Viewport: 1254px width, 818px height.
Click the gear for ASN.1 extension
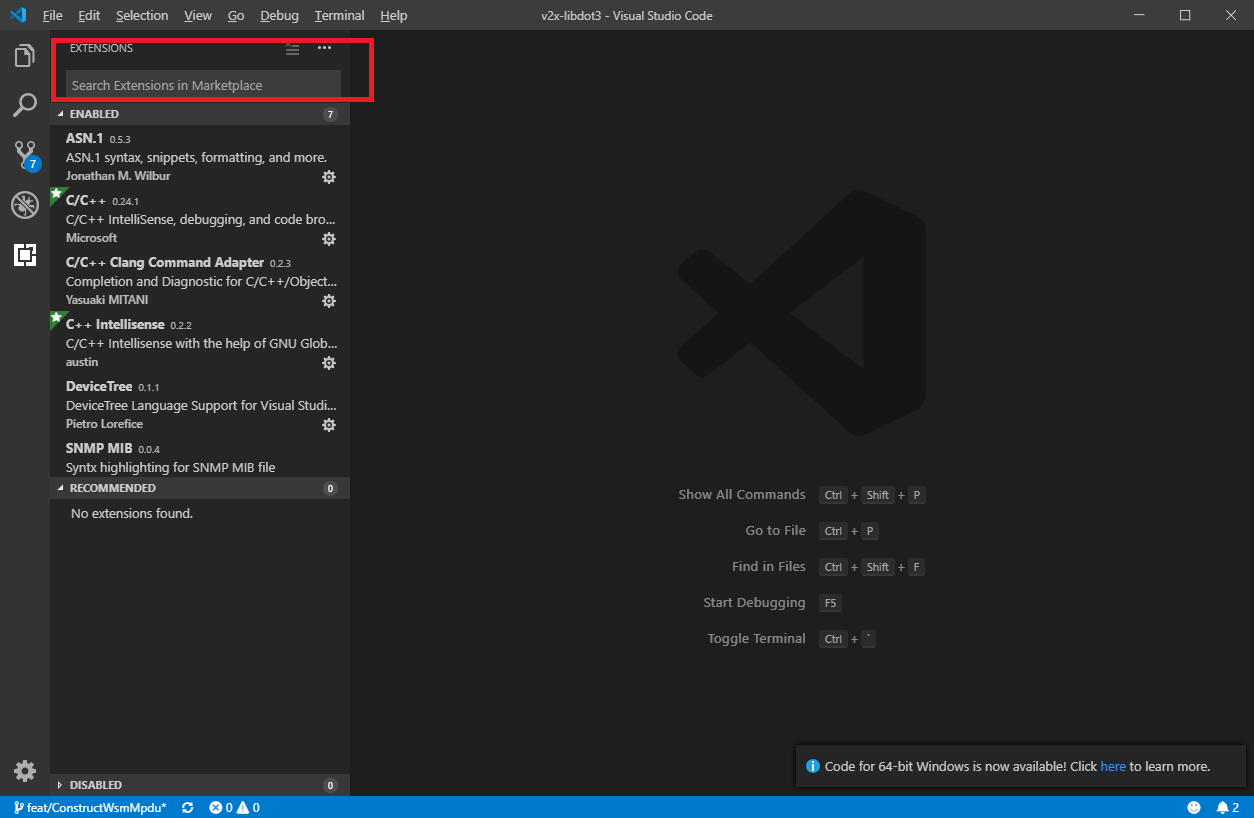click(x=329, y=177)
